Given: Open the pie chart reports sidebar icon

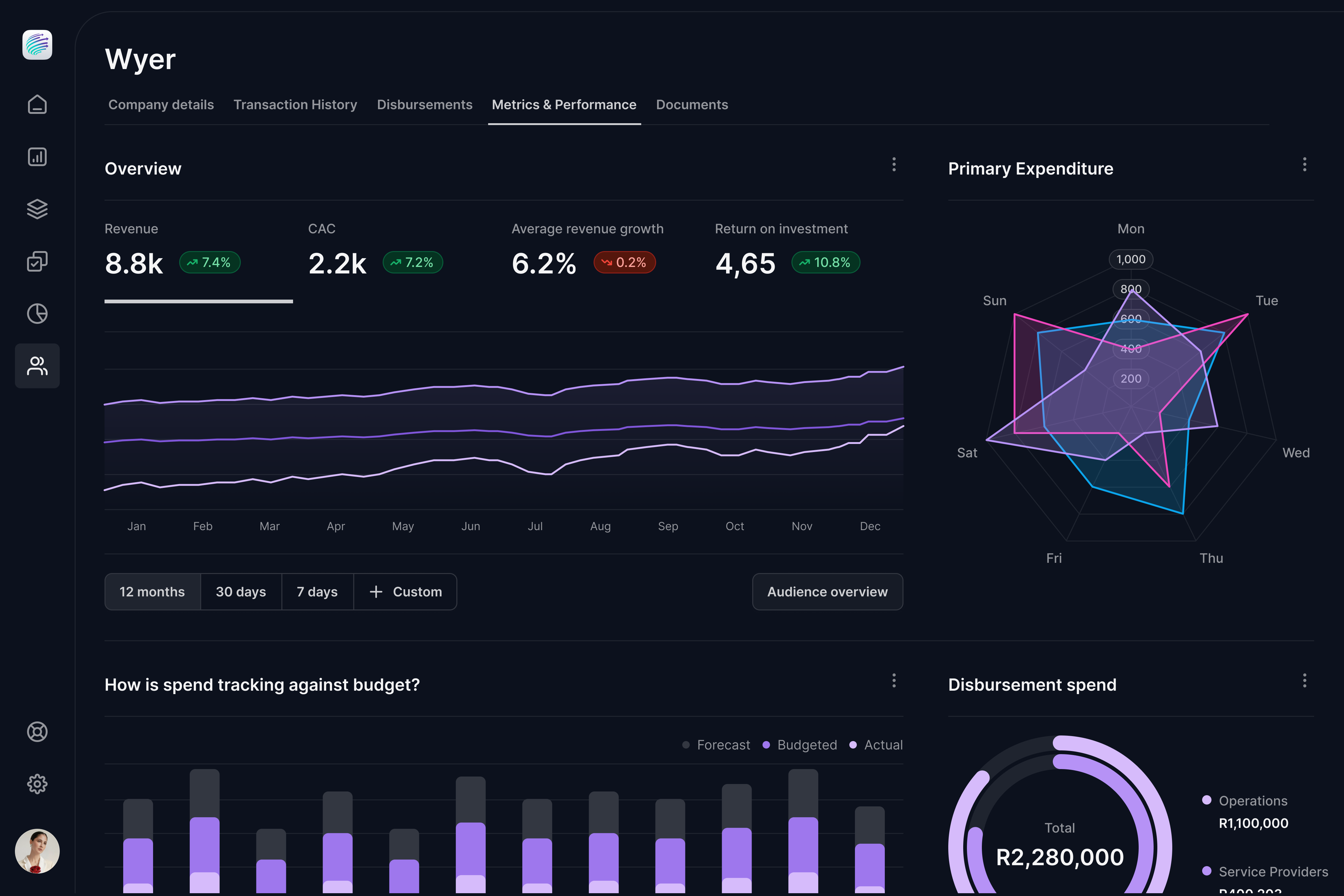Looking at the screenshot, I should 37,314.
